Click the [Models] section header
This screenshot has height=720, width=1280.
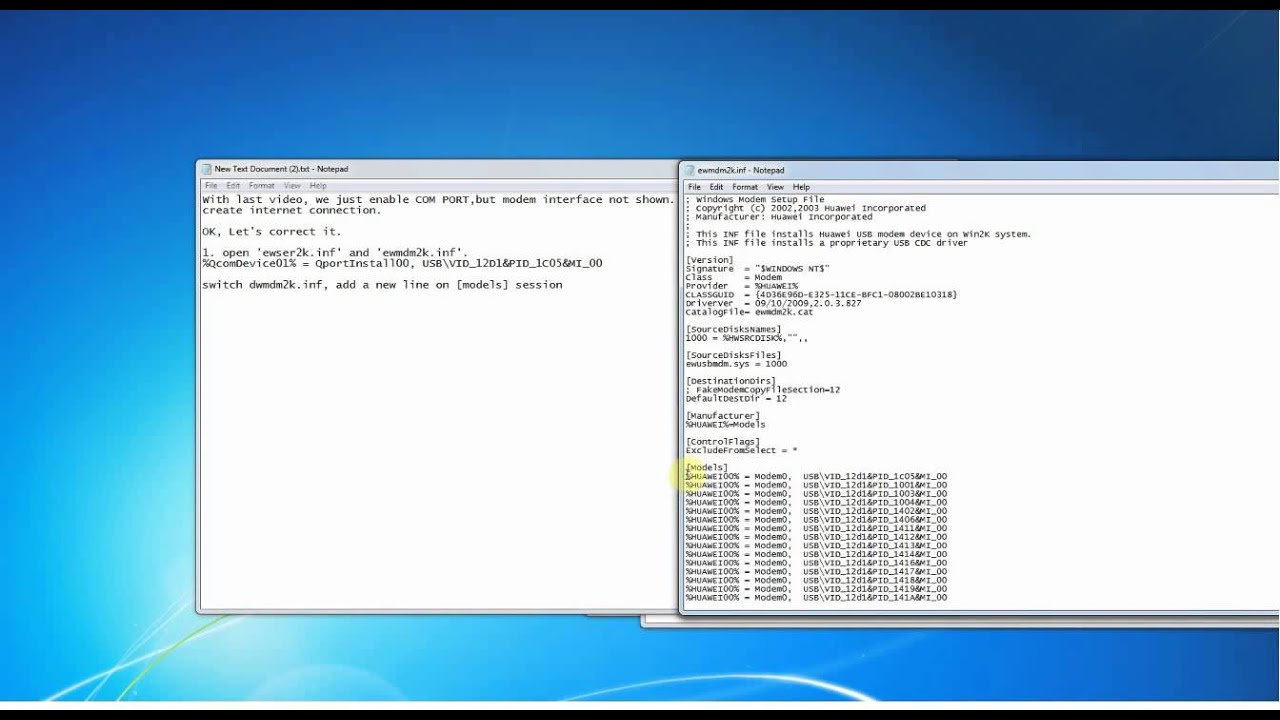click(707, 468)
